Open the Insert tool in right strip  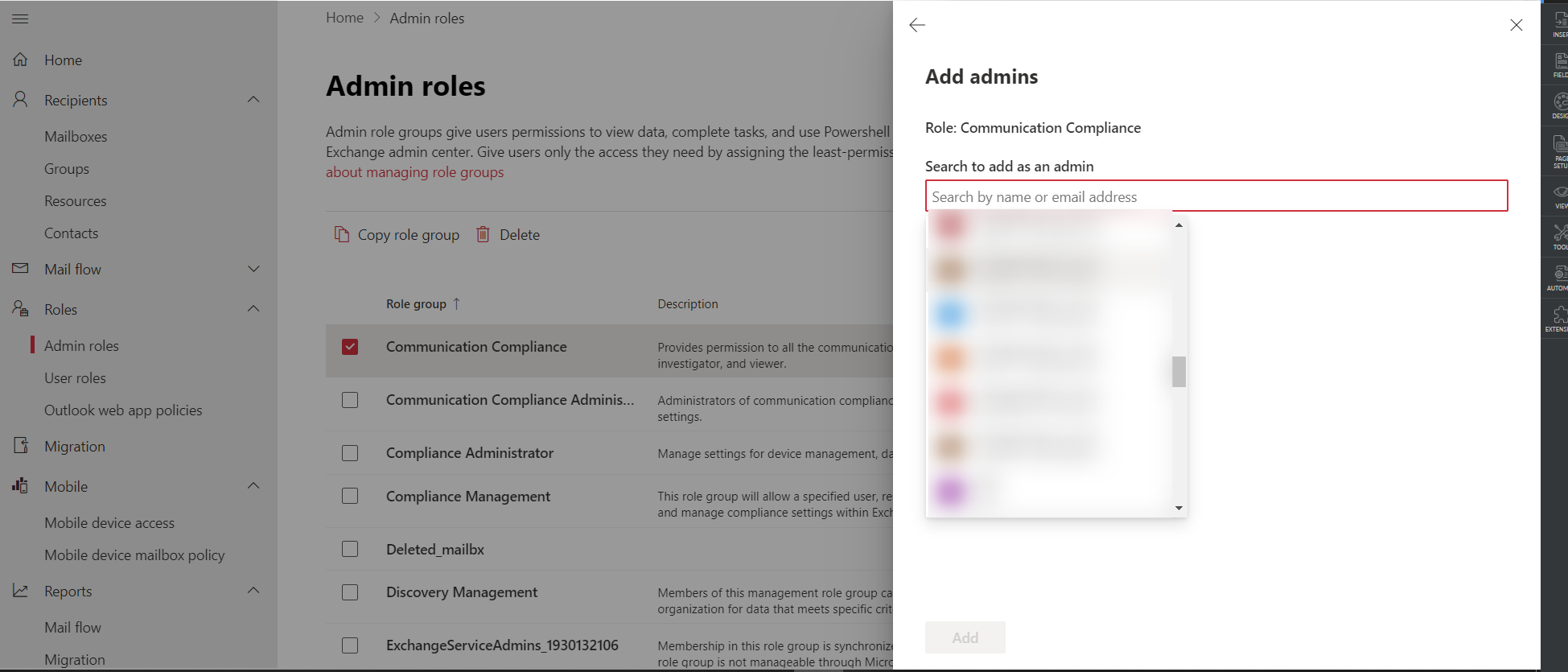tap(1560, 22)
